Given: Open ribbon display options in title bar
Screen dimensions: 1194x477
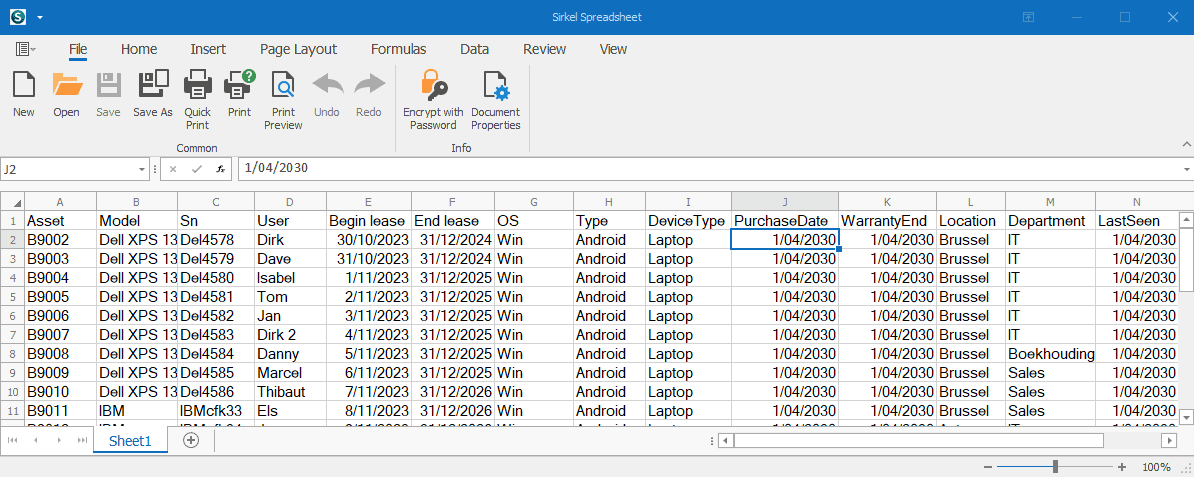Looking at the screenshot, I should click(1028, 17).
